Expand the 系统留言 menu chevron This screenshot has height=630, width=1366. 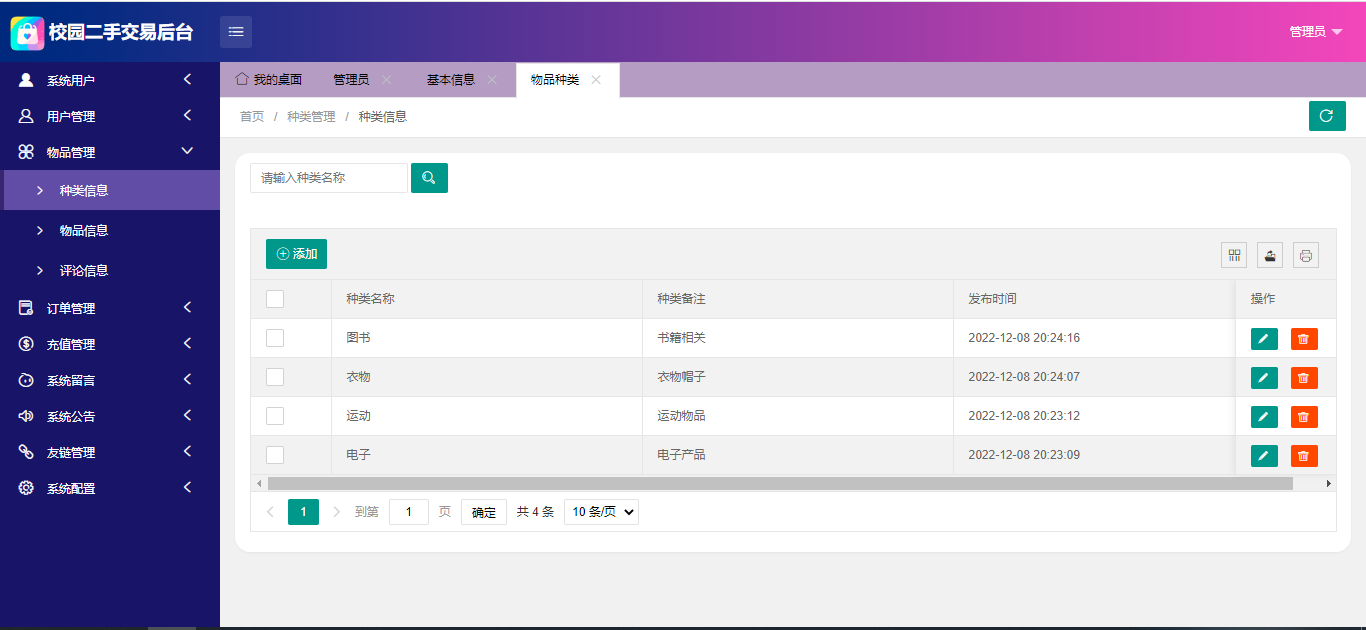pos(187,379)
